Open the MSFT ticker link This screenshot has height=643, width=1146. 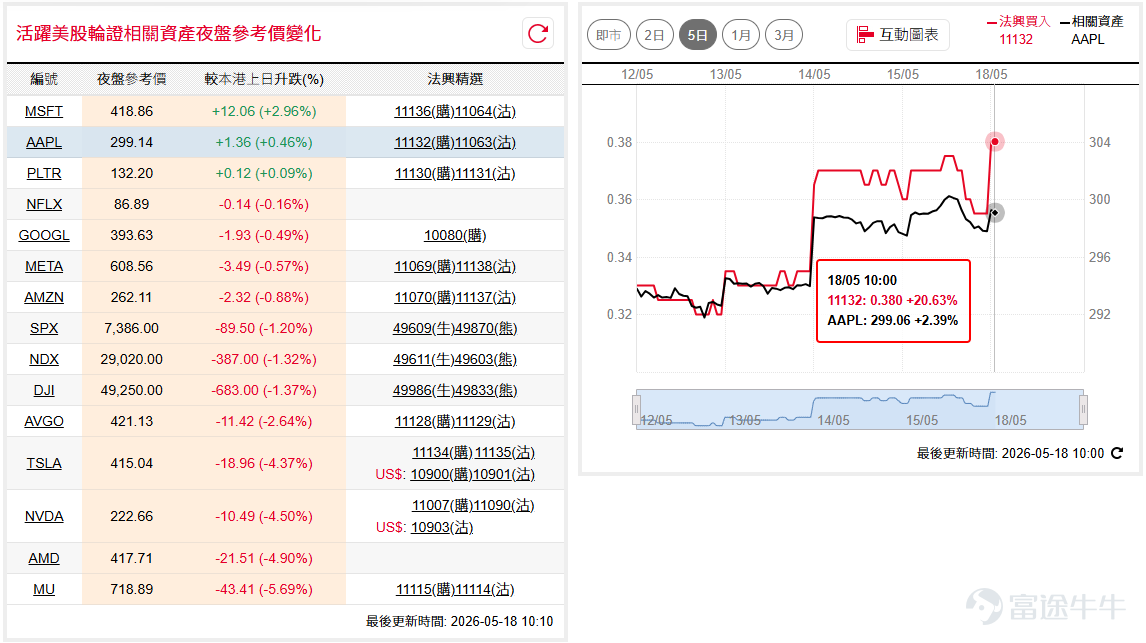pos(44,111)
